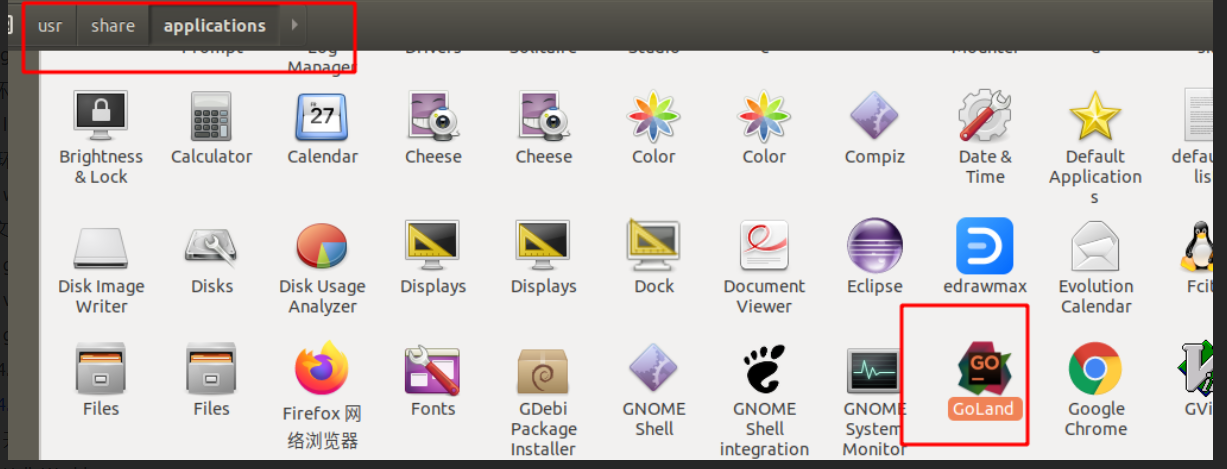This screenshot has width=1227, height=469.
Task: Select the Document Viewer icon
Action: click(764, 246)
